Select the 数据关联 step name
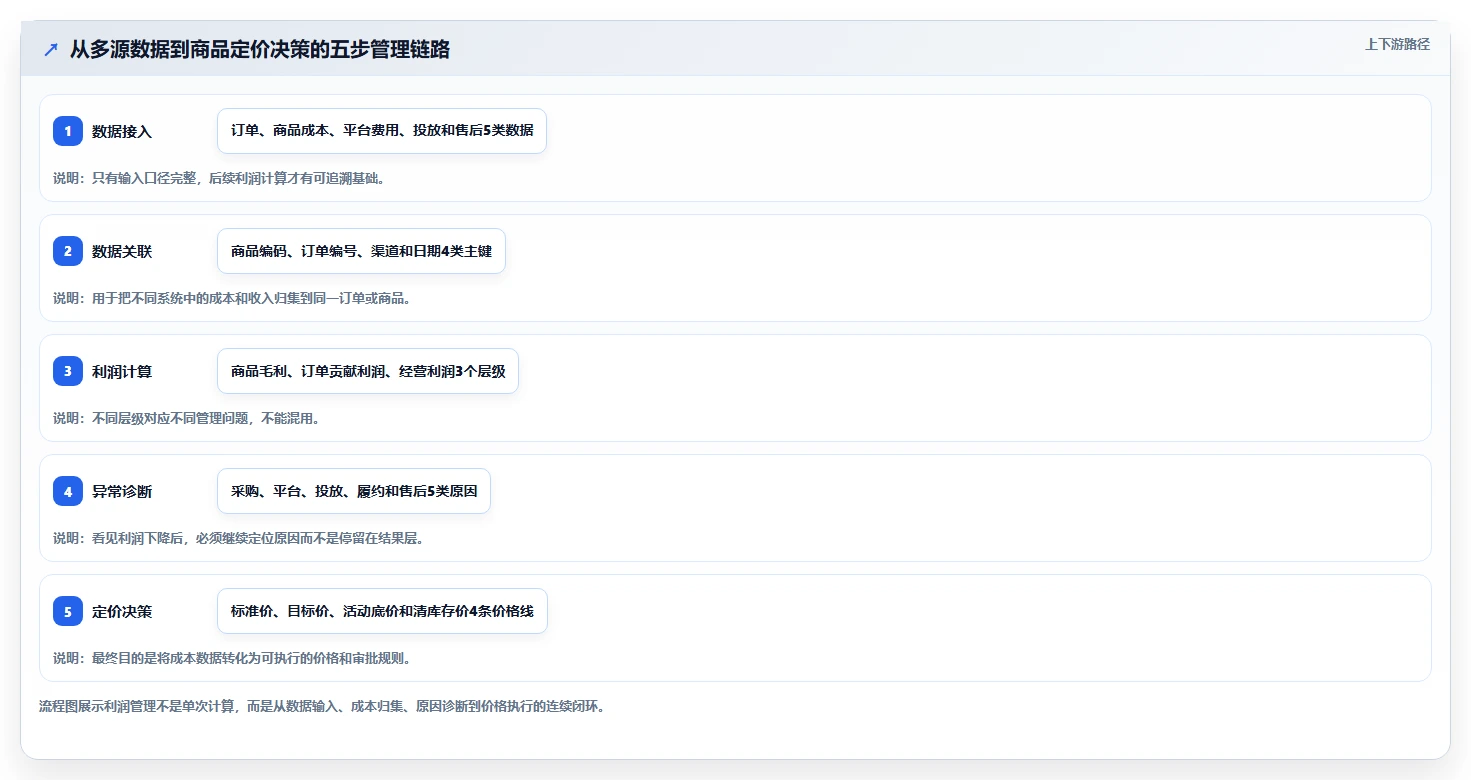The image size is (1471, 780). [122, 251]
